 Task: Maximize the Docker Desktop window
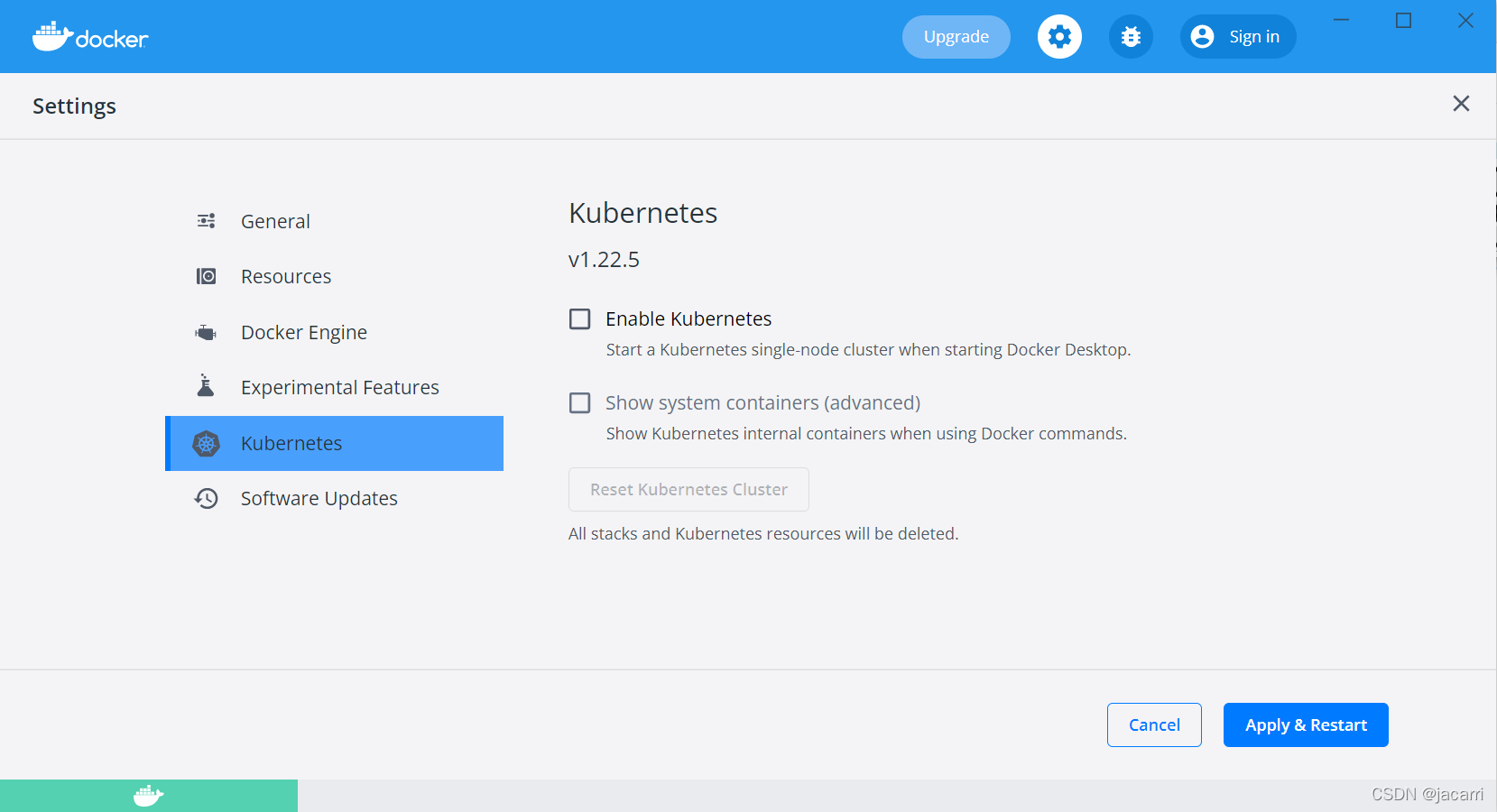(x=1403, y=20)
